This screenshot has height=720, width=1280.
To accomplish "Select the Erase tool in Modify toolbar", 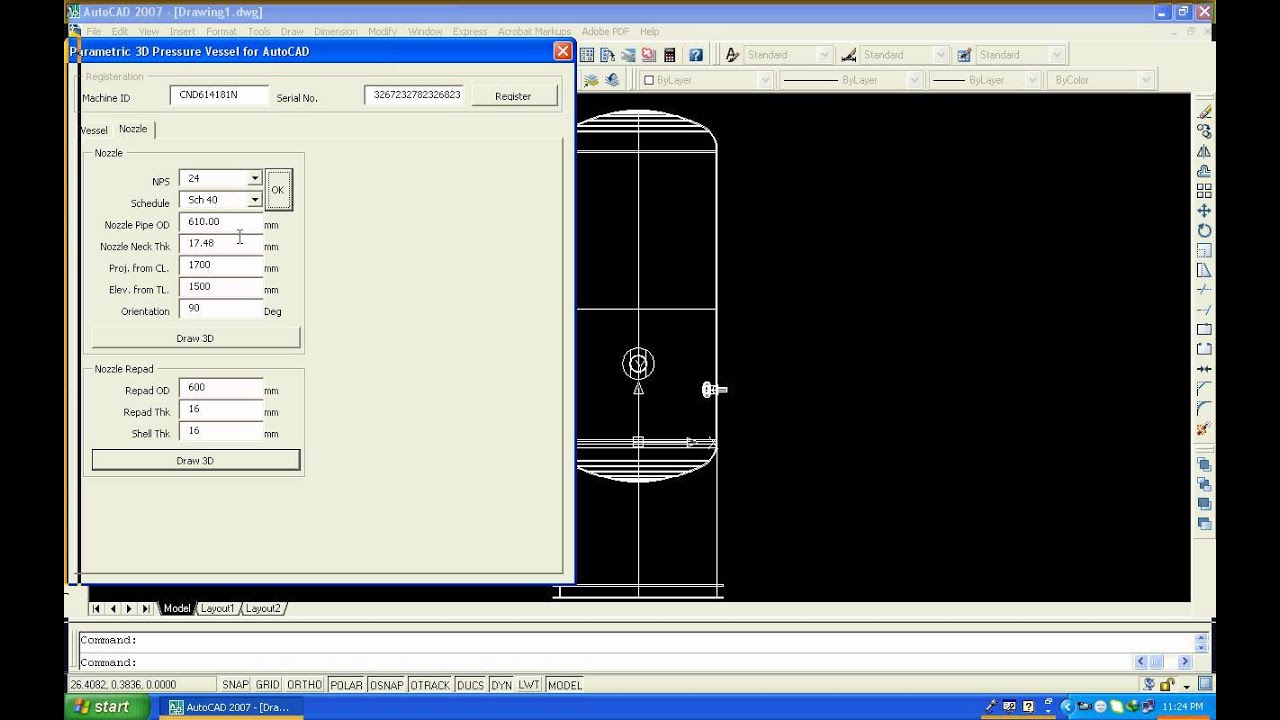I will (1204, 111).
